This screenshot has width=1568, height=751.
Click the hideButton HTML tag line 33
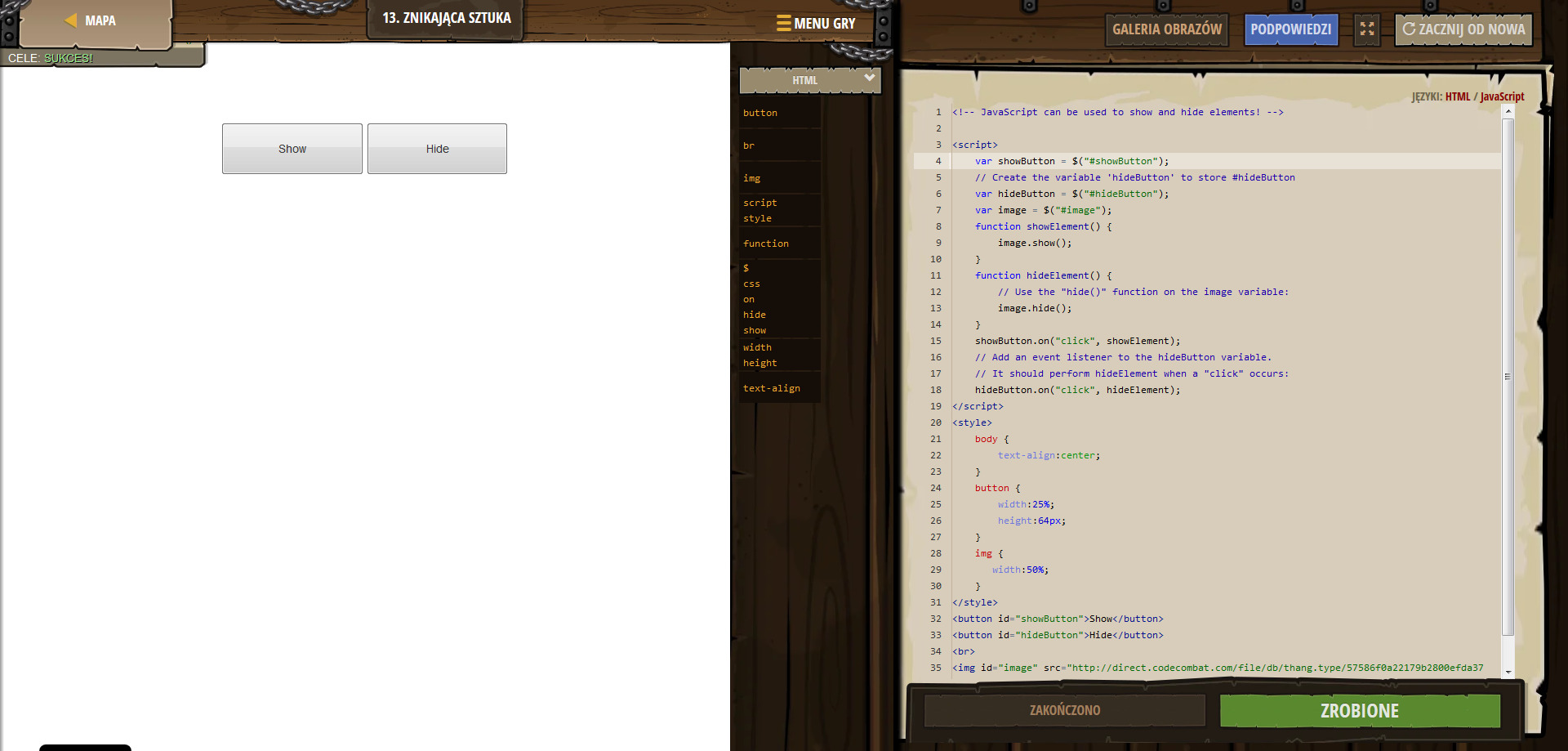pyautogui.click(x=1058, y=635)
